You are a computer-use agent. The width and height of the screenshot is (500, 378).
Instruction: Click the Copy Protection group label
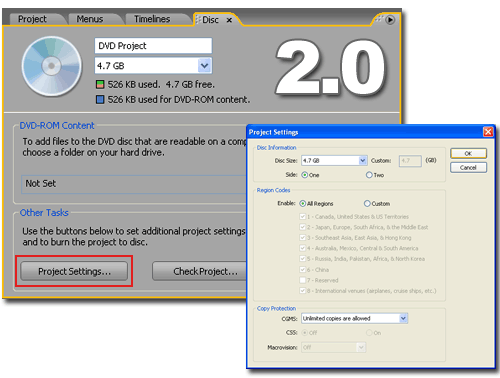(276, 308)
